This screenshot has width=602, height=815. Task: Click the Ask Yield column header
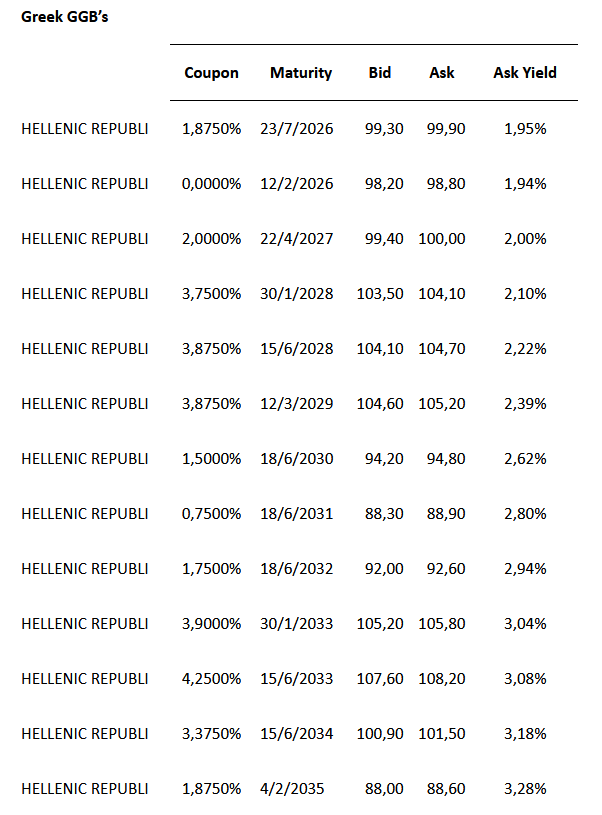pyautogui.click(x=525, y=73)
